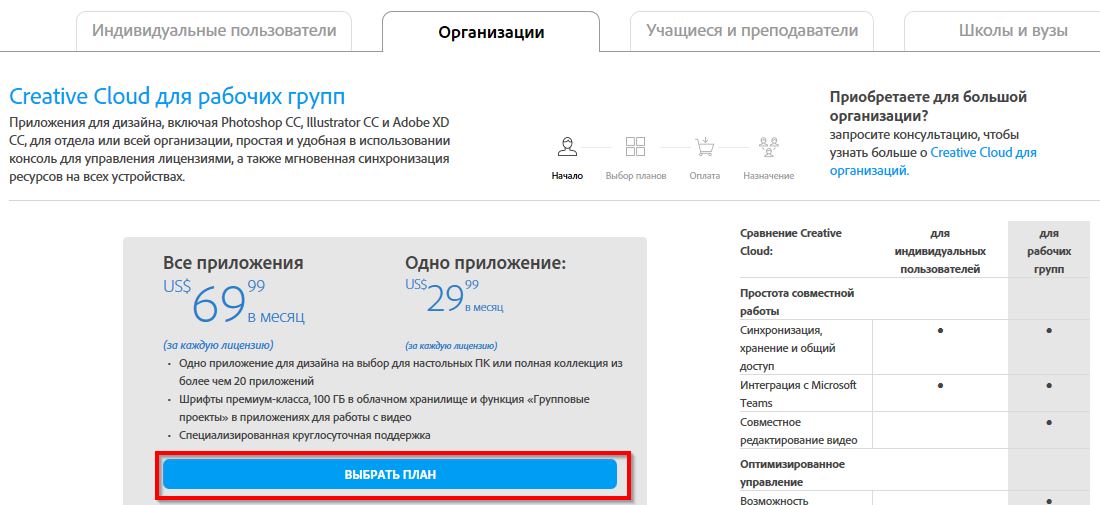Click the для рабочих групп column header
The image size is (1100, 505).
(x=1047, y=251)
